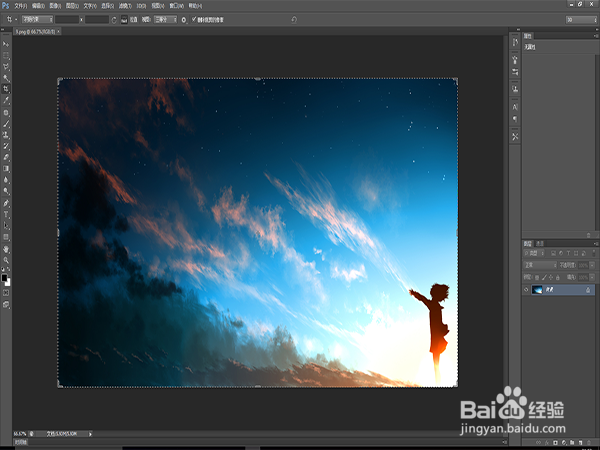Open Tool Presets panel icon in dock
The height and width of the screenshot is (450, 600).
(x=515, y=137)
